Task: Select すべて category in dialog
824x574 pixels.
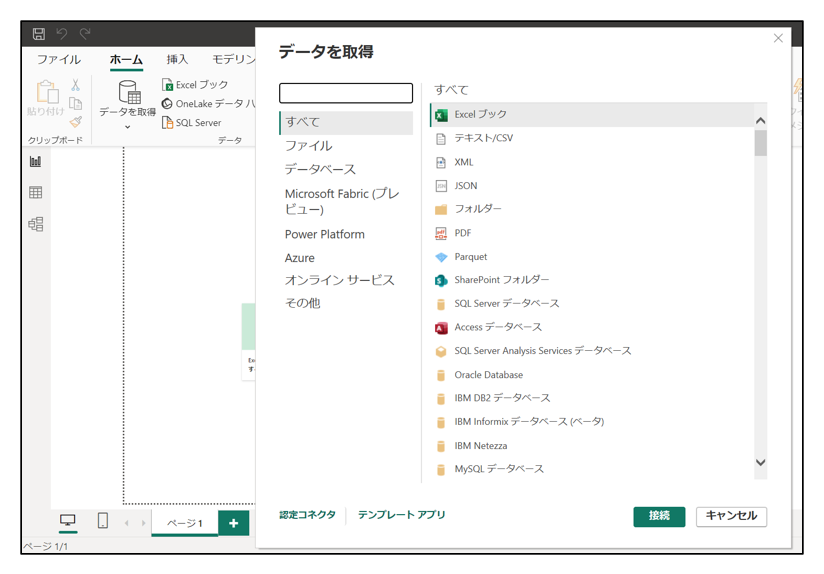Action: [346, 122]
